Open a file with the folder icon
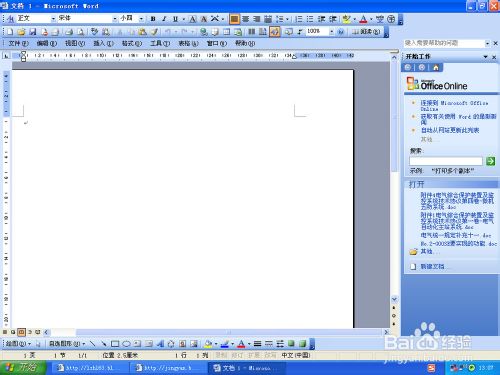500x375 pixels. click(21, 32)
